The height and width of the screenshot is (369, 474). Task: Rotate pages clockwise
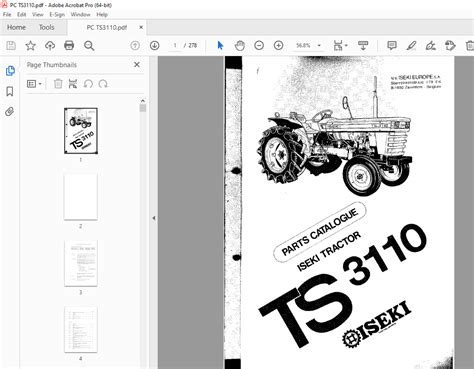(103, 84)
